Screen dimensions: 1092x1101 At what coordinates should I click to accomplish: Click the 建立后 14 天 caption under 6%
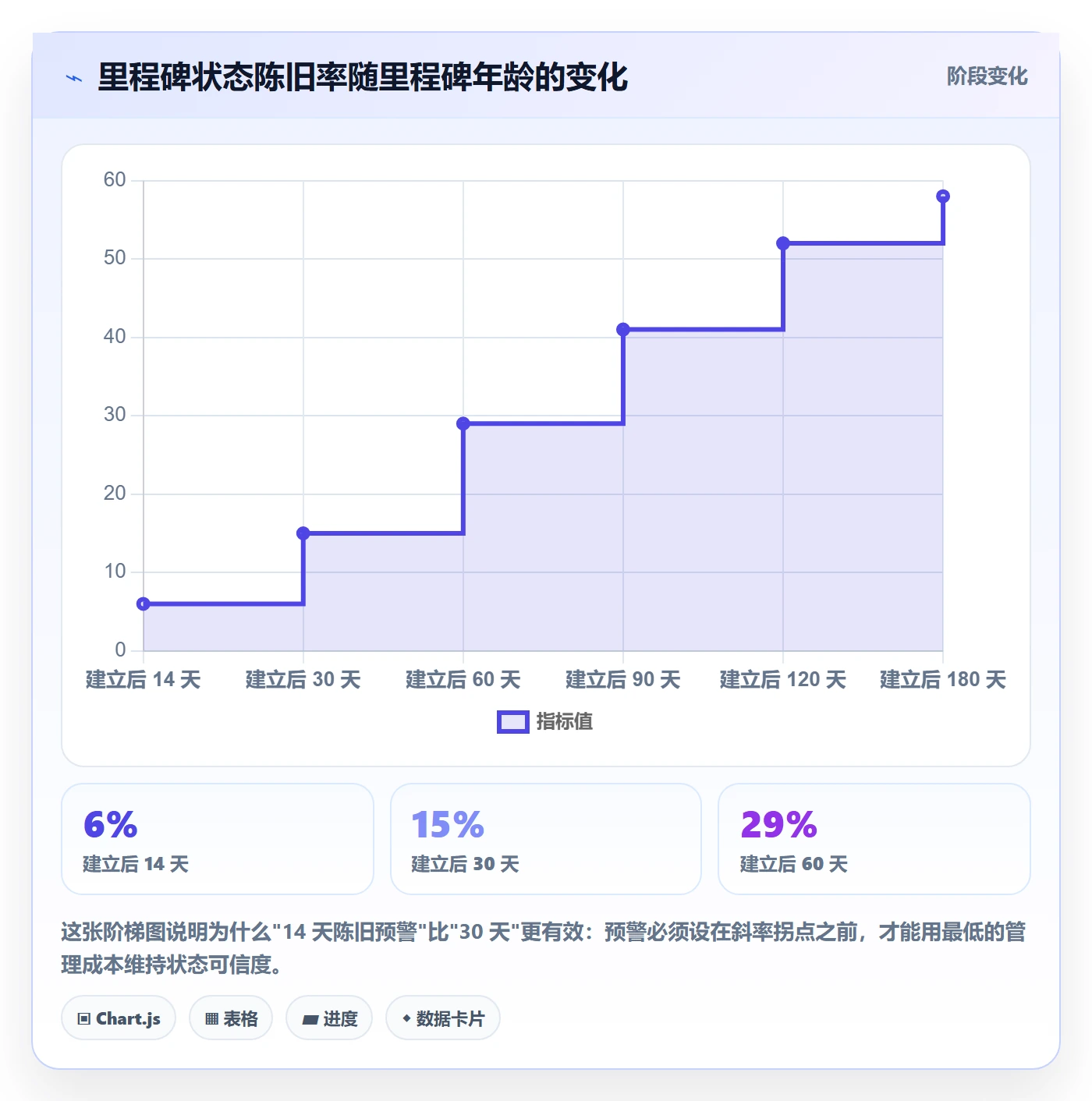pyautogui.click(x=136, y=864)
